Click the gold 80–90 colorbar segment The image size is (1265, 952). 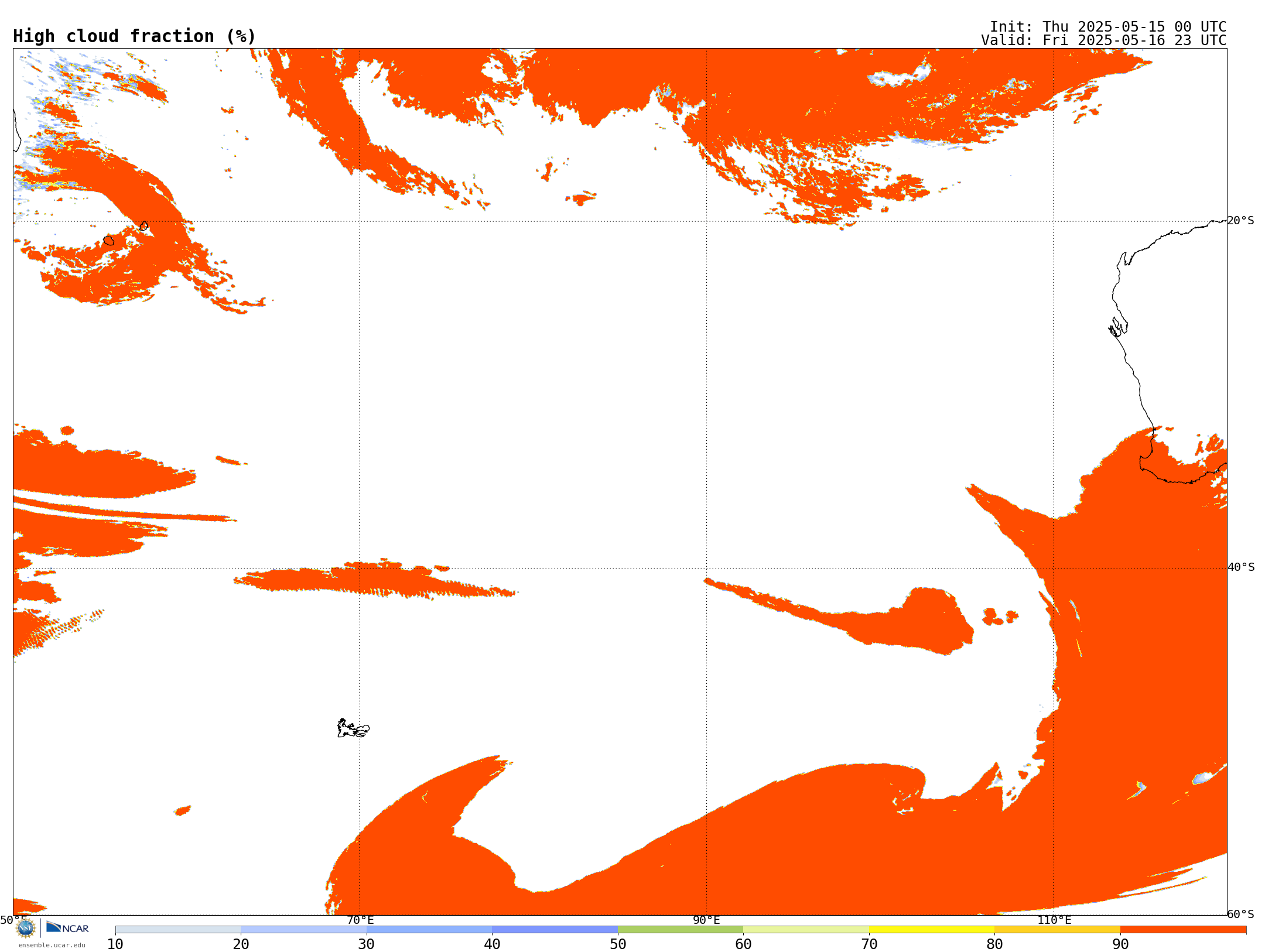1057,930
